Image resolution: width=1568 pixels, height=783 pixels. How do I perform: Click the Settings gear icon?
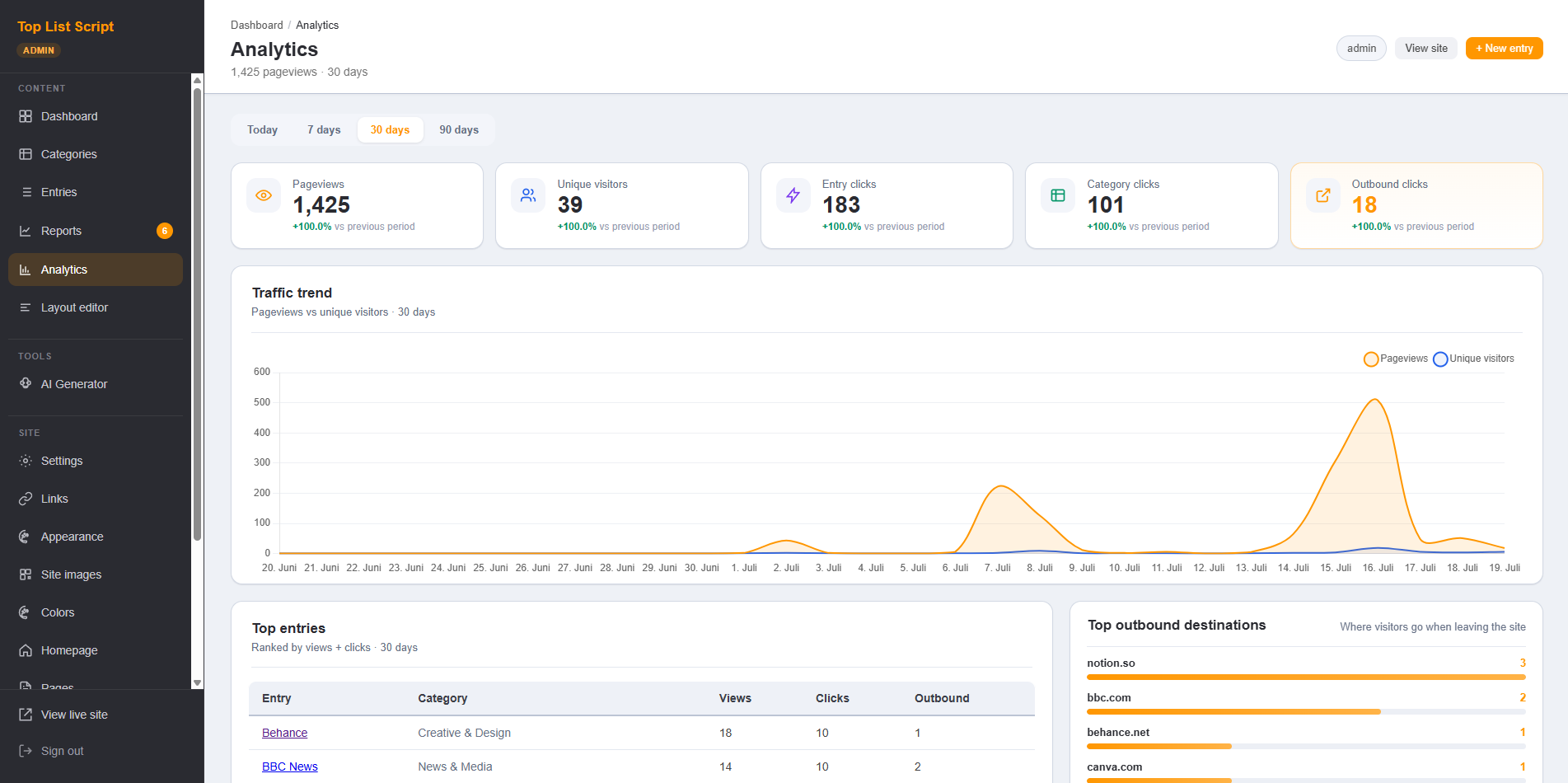tap(26, 461)
